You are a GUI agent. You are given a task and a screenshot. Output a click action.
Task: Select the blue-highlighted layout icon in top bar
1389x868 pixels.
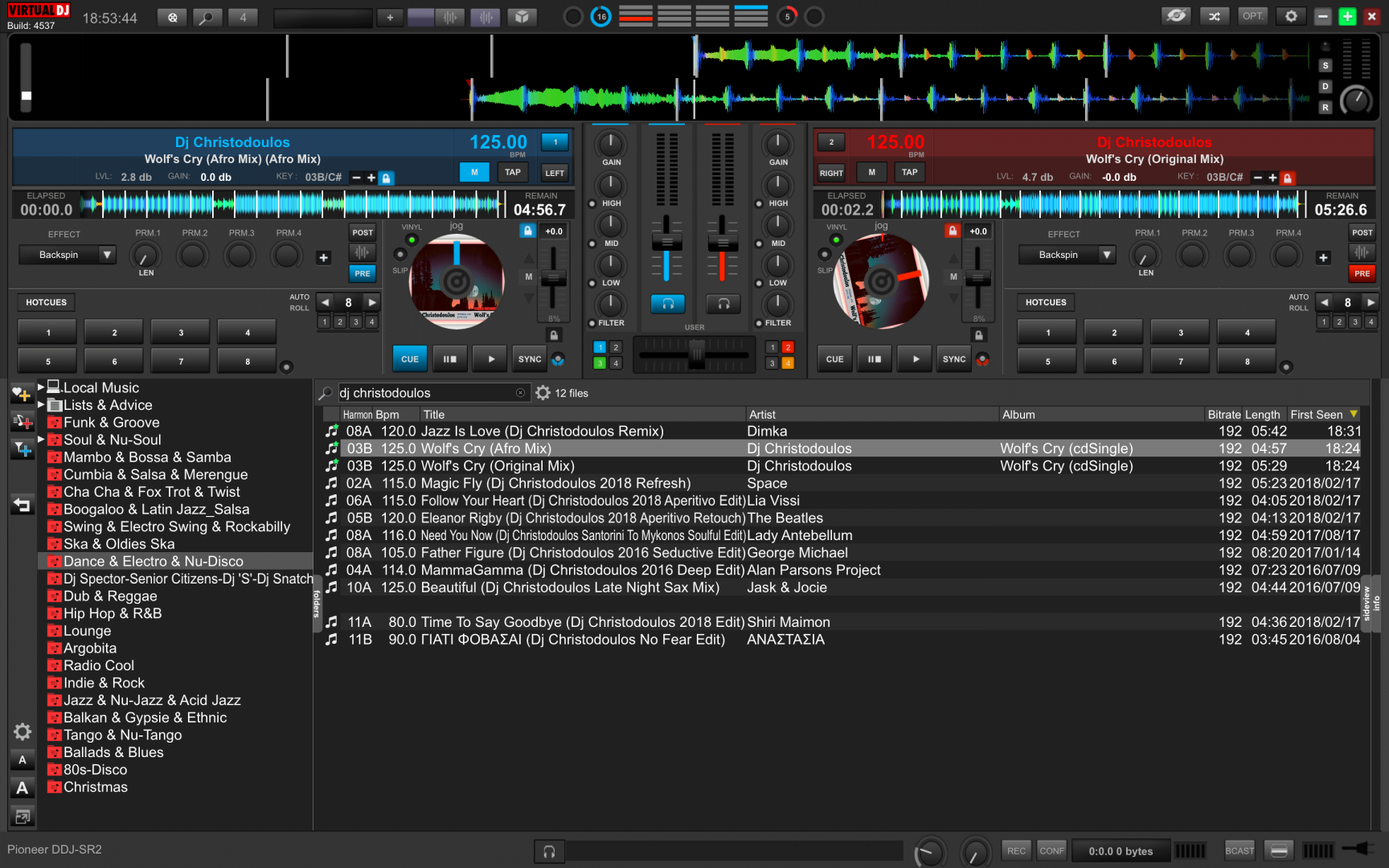click(751, 16)
